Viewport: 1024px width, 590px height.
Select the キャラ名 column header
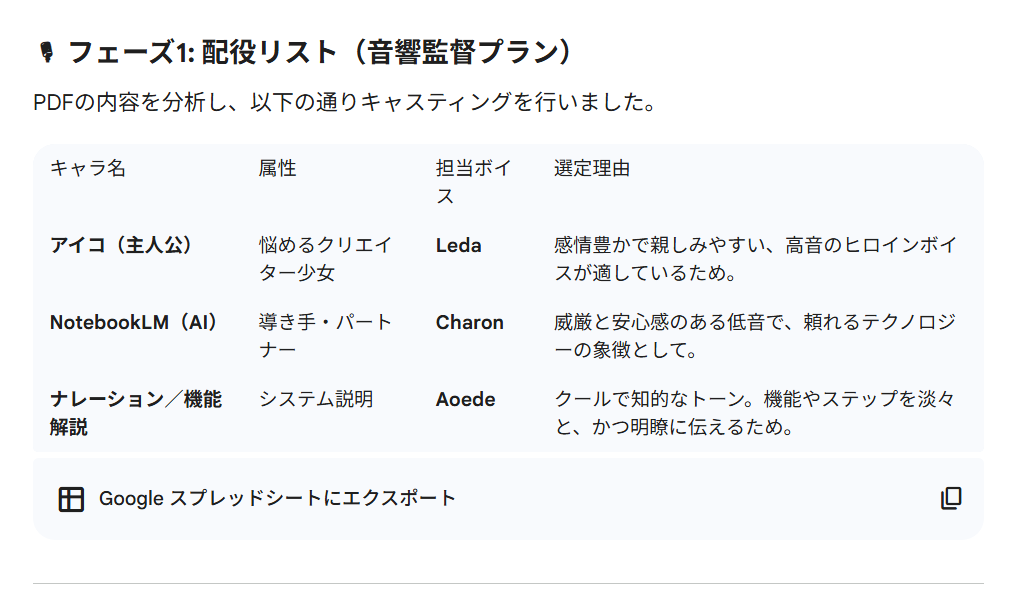click(88, 168)
